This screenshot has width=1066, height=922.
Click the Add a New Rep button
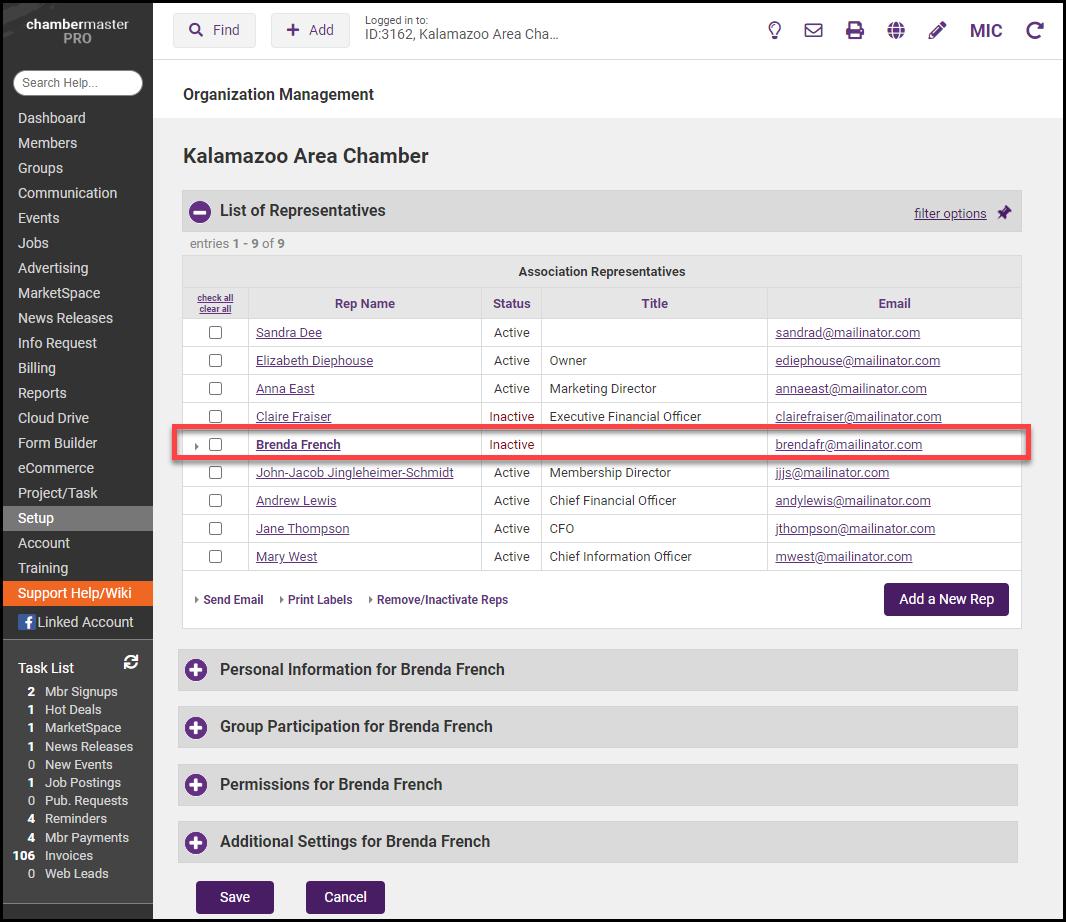pyautogui.click(x=946, y=599)
